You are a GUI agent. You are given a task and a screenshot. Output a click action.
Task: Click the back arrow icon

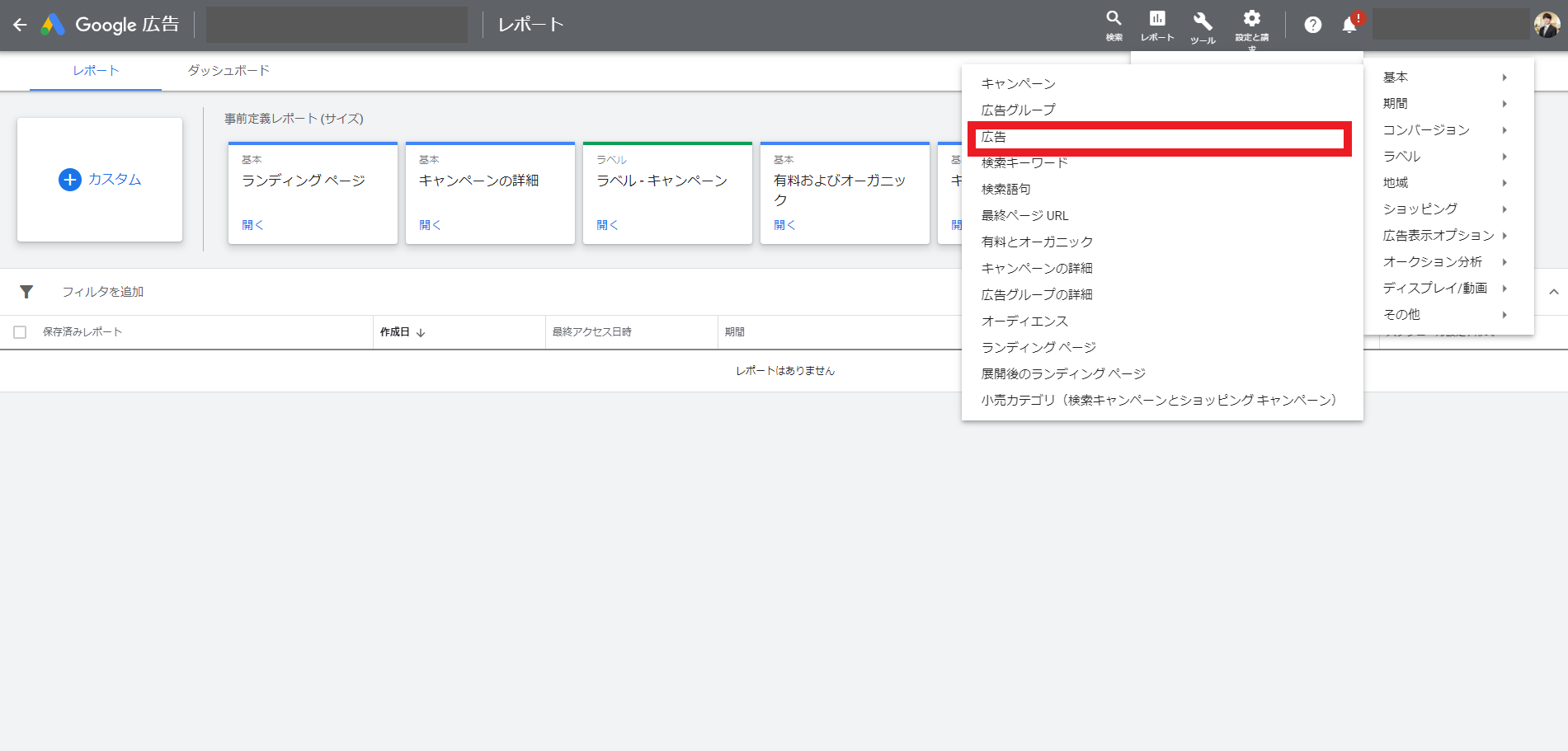(20, 25)
